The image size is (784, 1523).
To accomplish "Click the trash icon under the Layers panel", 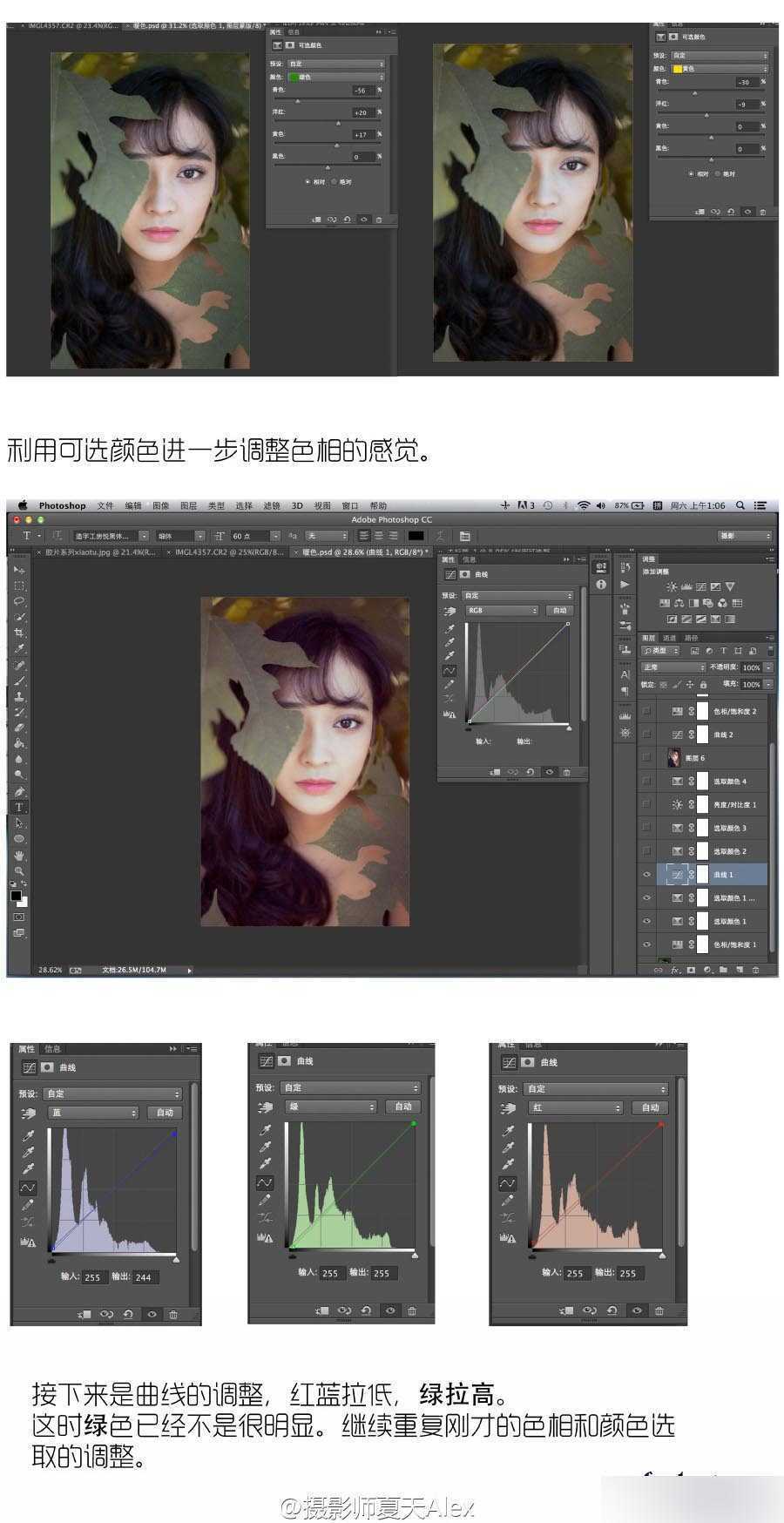I will pyautogui.click(x=755, y=970).
